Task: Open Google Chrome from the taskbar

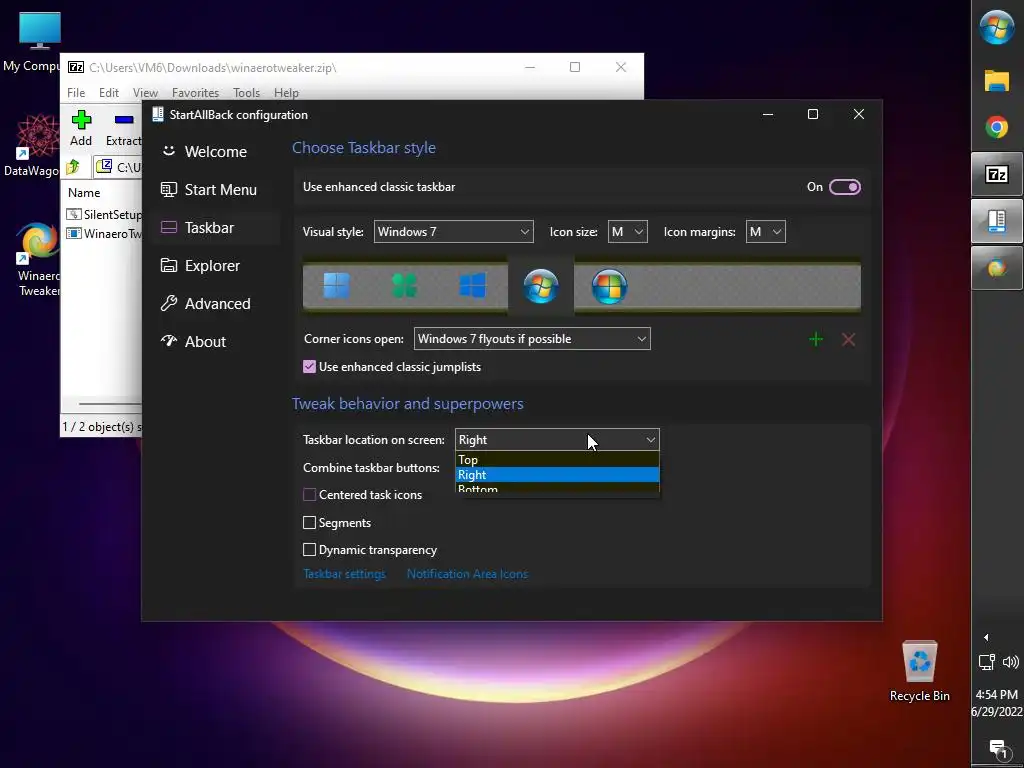Action: click(997, 127)
